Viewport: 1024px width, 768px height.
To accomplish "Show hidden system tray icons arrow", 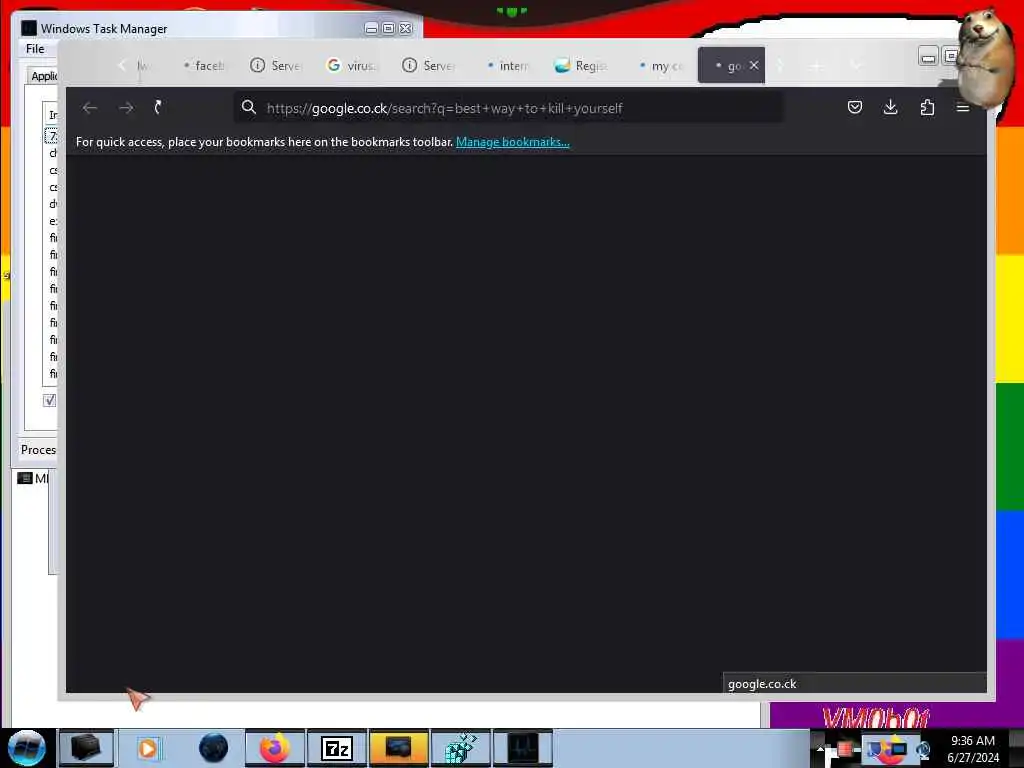I will [x=820, y=748].
